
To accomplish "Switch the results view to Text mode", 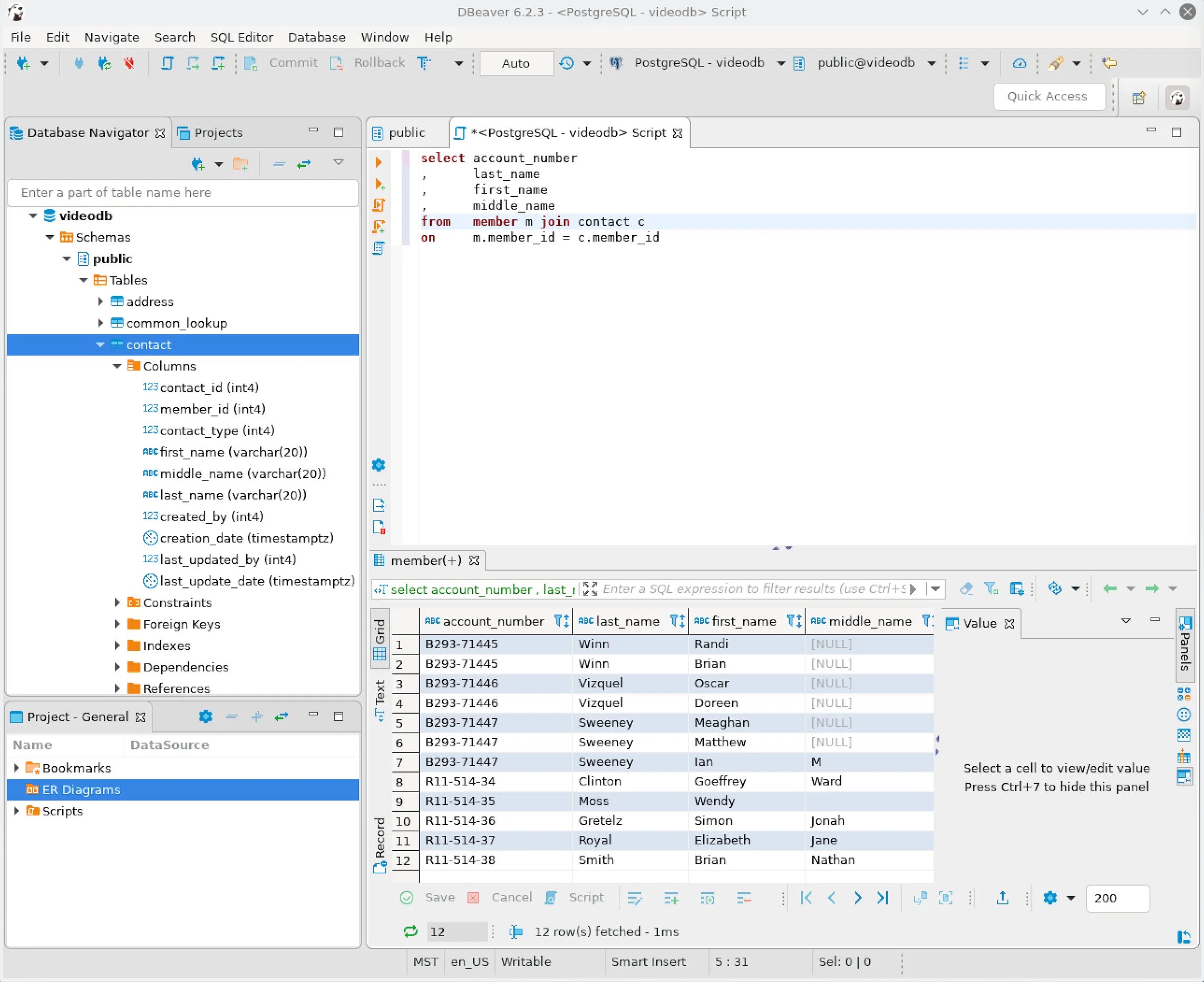I will (x=380, y=699).
